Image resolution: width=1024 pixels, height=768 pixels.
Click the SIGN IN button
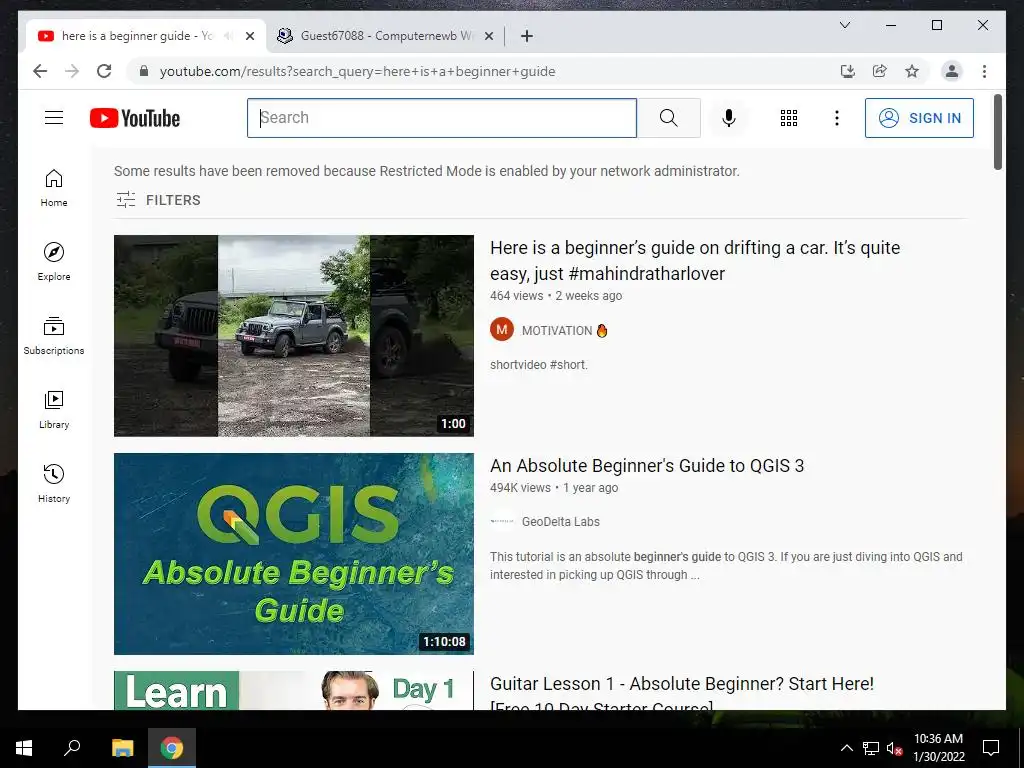pyautogui.click(x=919, y=118)
